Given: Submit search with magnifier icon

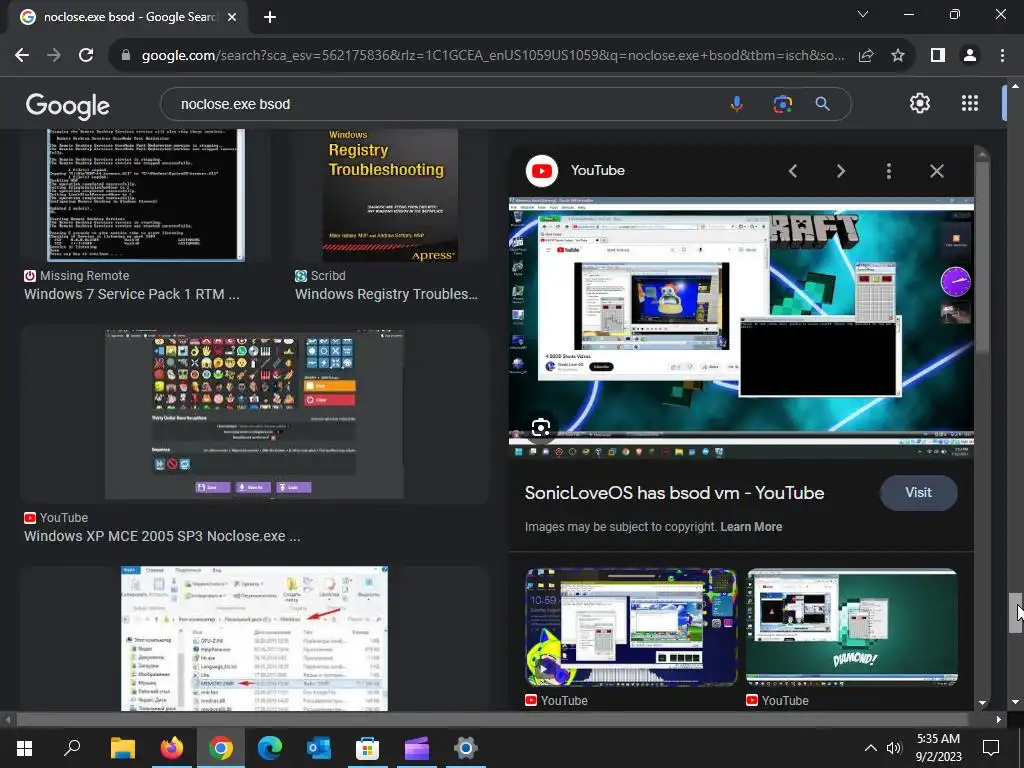Looking at the screenshot, I should point(822,104).
